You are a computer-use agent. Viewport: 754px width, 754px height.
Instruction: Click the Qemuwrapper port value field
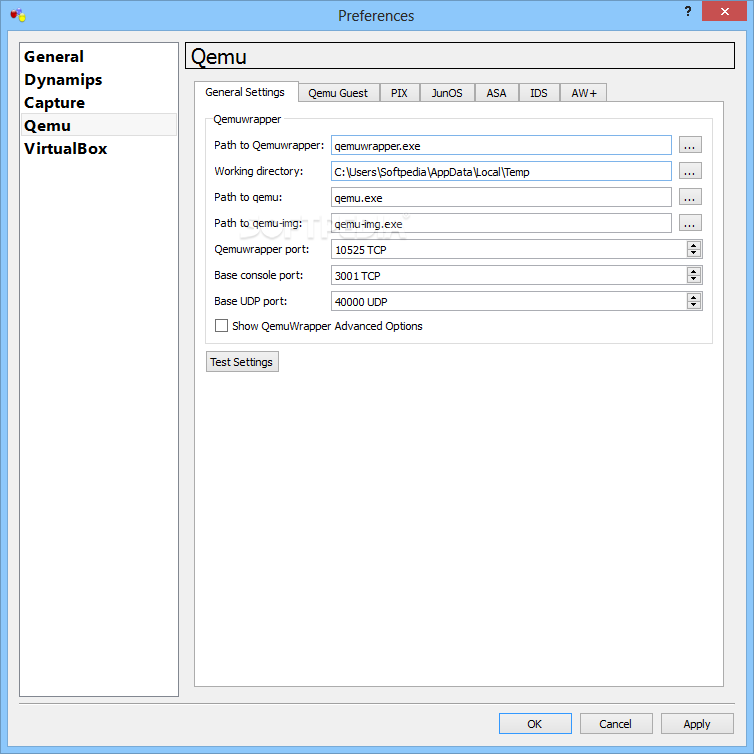(x=509, y=249)
